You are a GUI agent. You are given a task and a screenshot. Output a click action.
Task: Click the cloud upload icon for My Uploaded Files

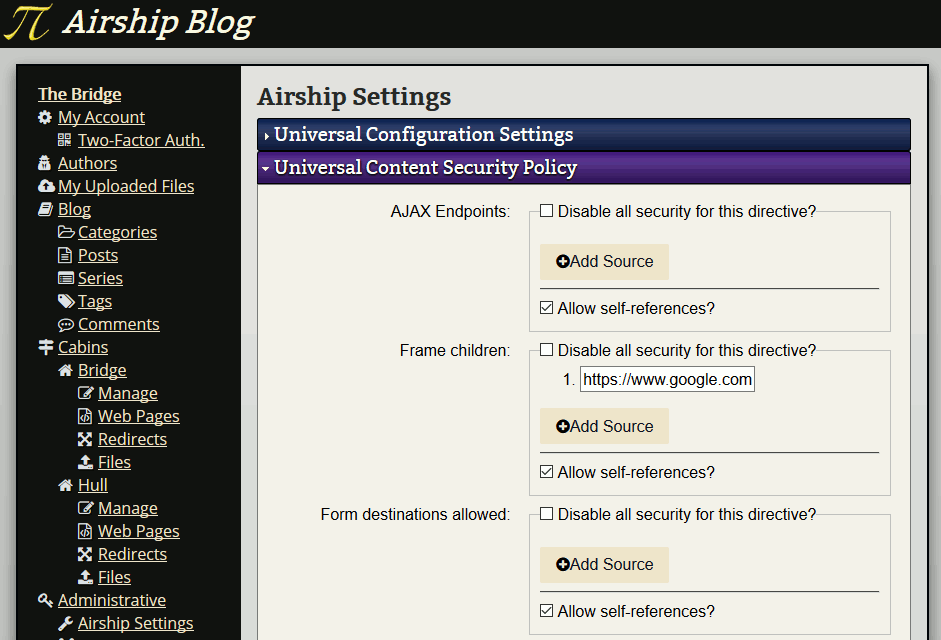pyautogui.click(x=46, y=186)
